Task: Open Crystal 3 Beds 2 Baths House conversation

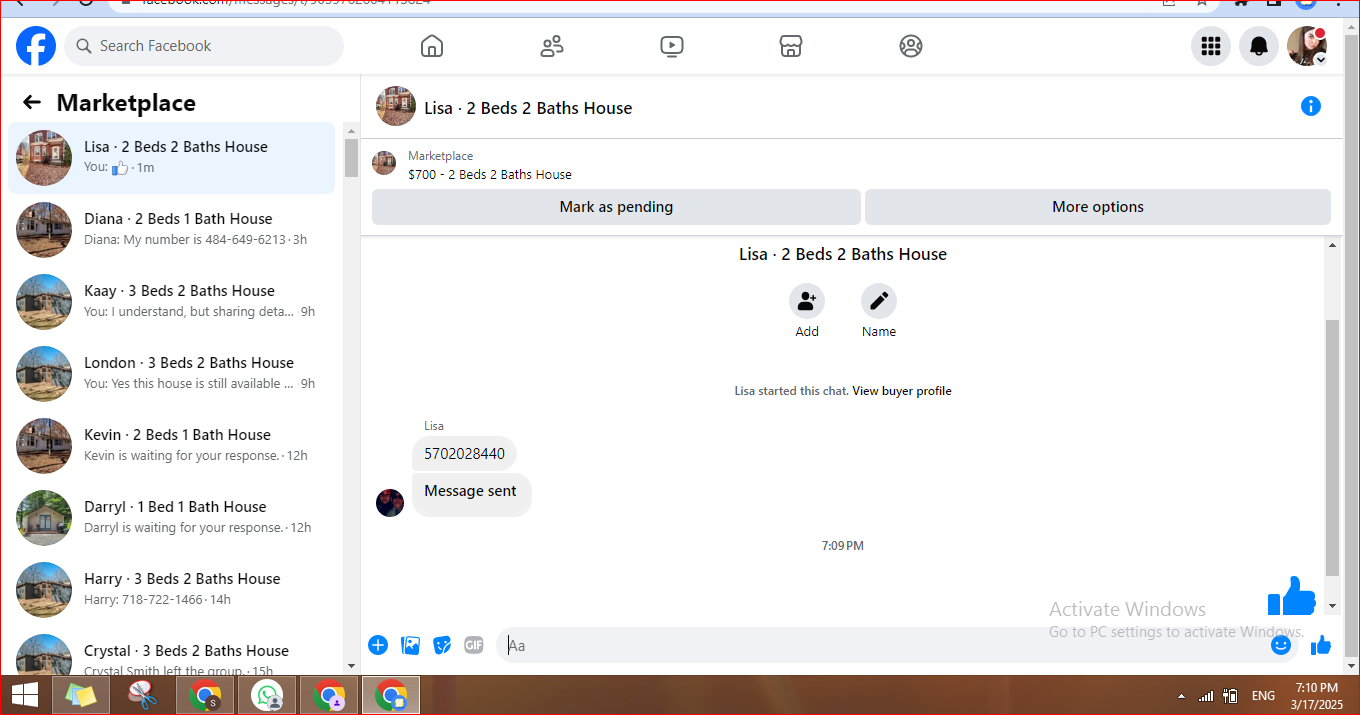Action: [x=172, y=652]
